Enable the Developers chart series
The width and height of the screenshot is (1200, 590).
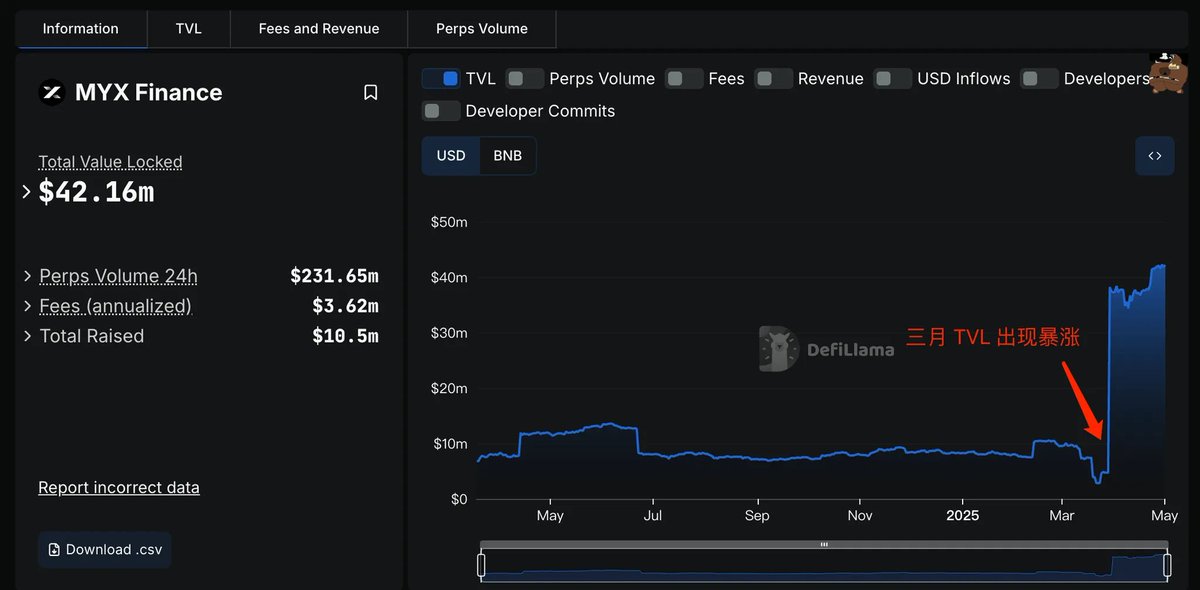pos(1039,79)
